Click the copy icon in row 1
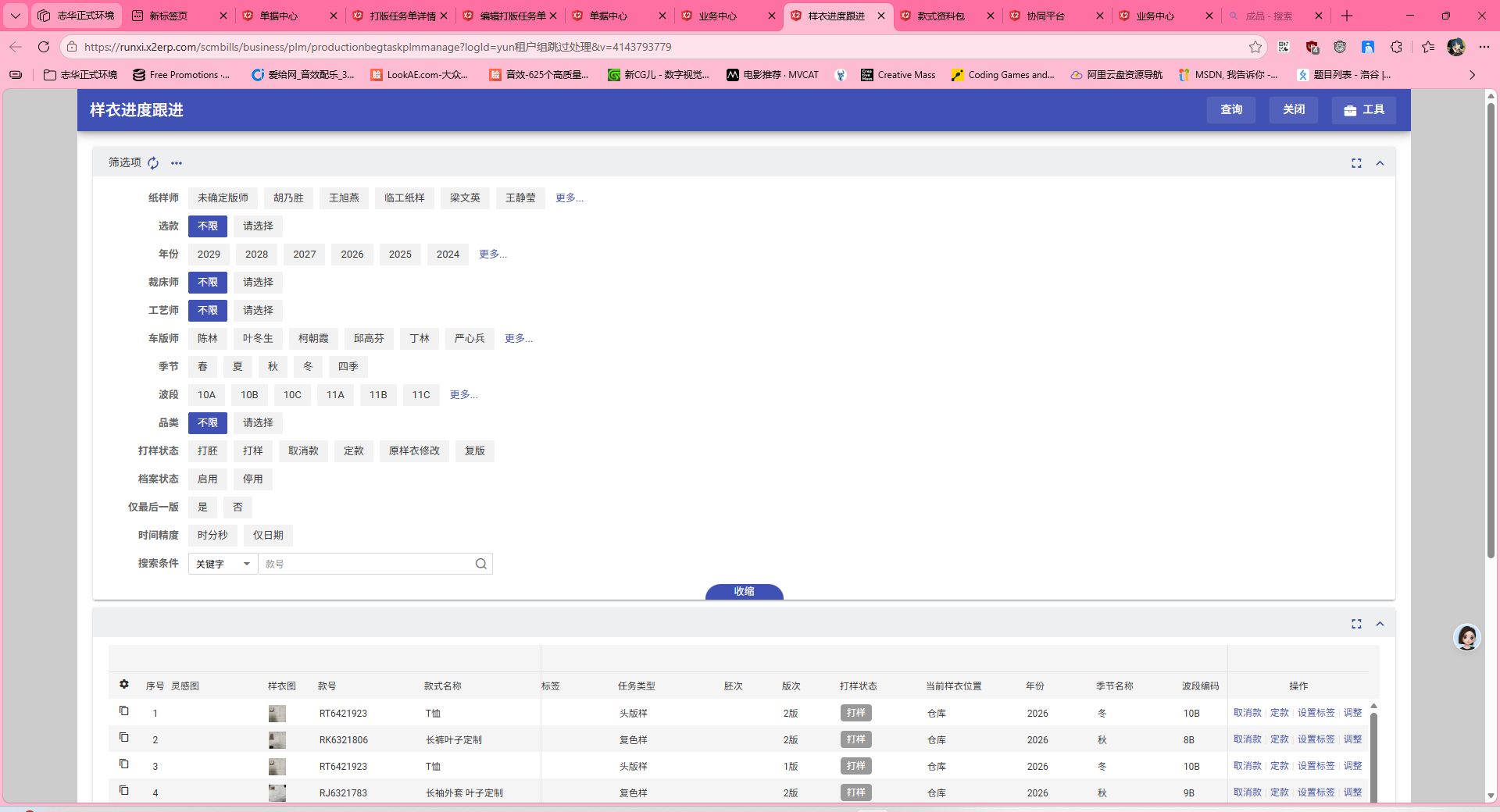Image resolution: width=1500 pixels, height=812 pixels. pyautogui.click(x=123, y=710)
